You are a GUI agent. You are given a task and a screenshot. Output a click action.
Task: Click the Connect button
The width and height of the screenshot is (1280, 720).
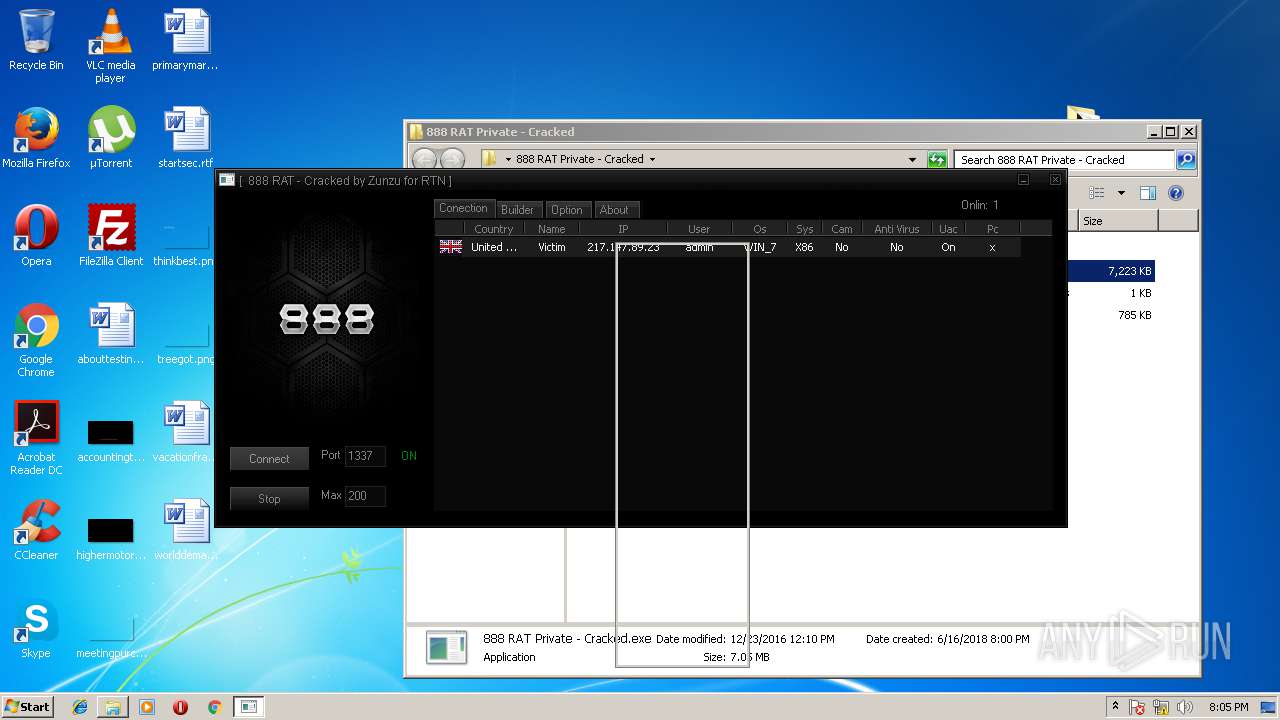pos(269,459)
